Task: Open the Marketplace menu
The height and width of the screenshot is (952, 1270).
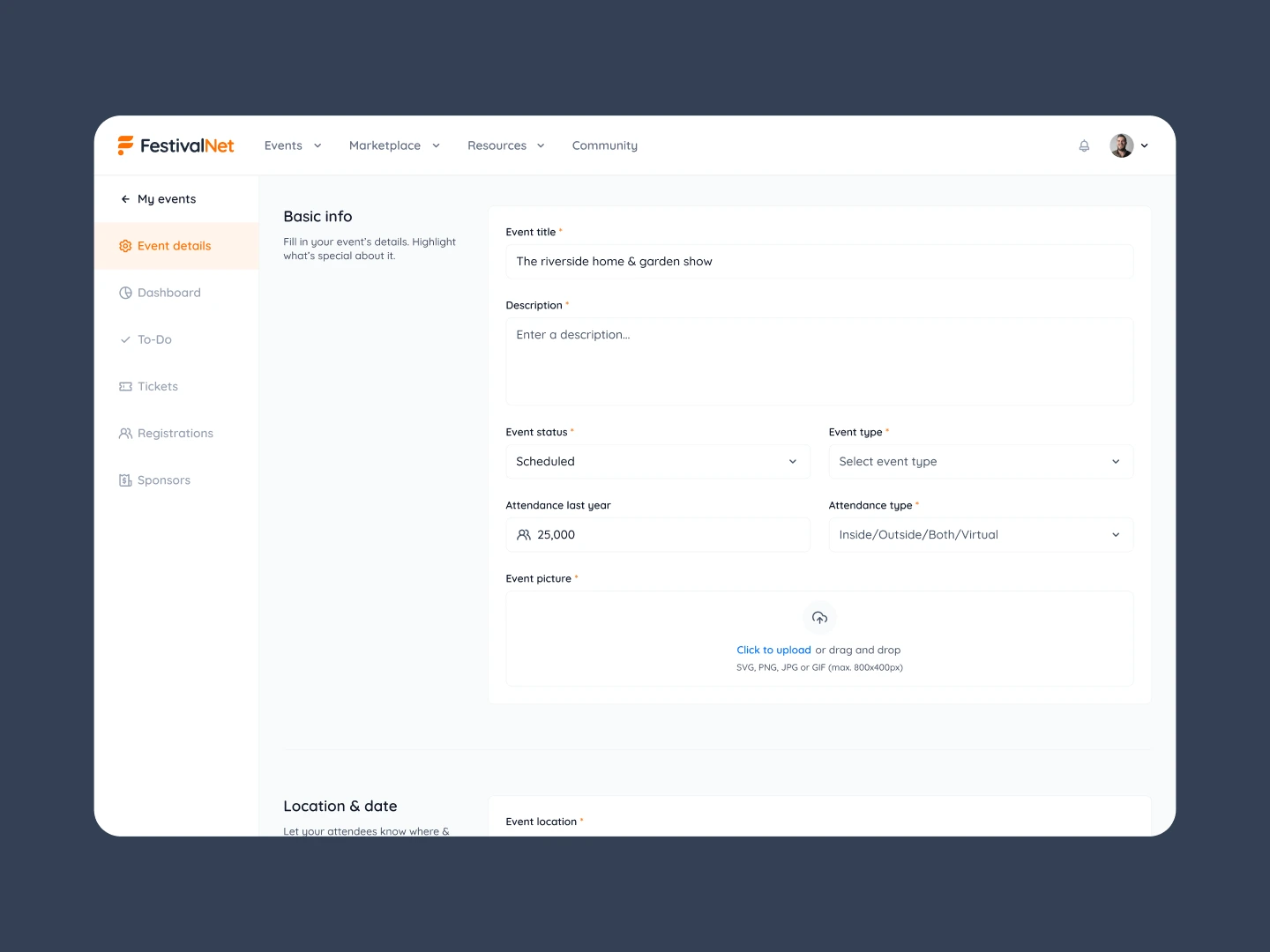Action: [385, 145]
